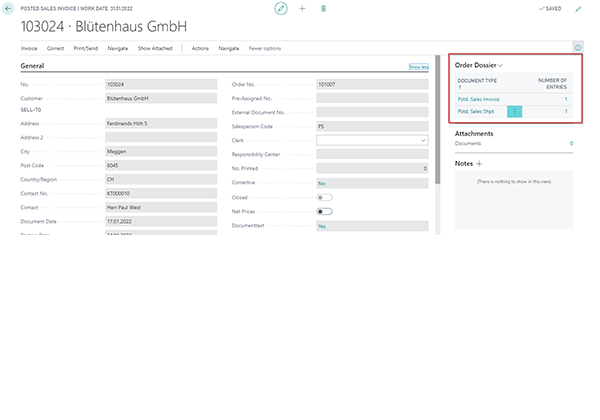The width and height of the screenshot is (600, 420).
Task: Add a note with Notes plus icon
Action: 479,163
